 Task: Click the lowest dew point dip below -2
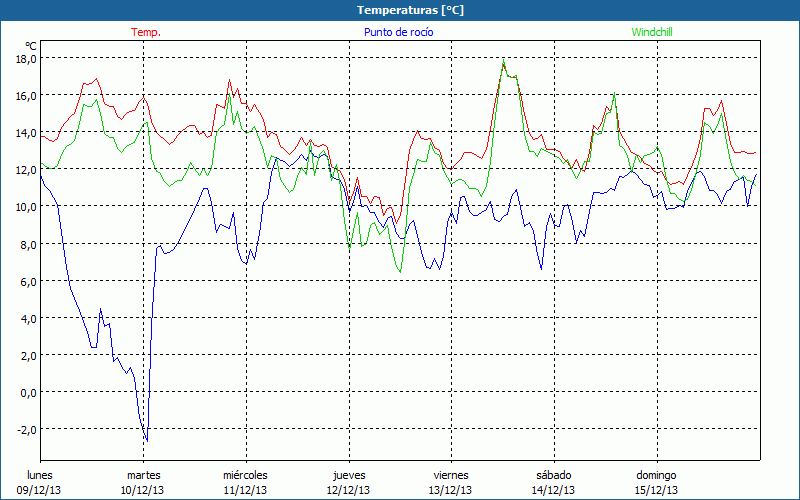(x=146, y=440)
